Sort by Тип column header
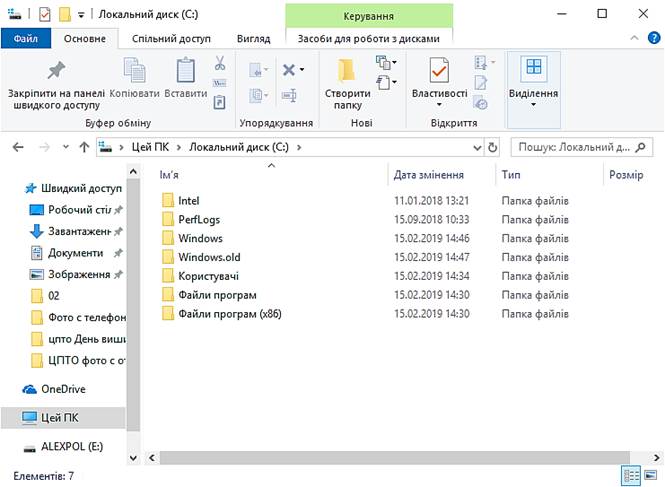The image size is (665, 487). (x=549, y=175)
